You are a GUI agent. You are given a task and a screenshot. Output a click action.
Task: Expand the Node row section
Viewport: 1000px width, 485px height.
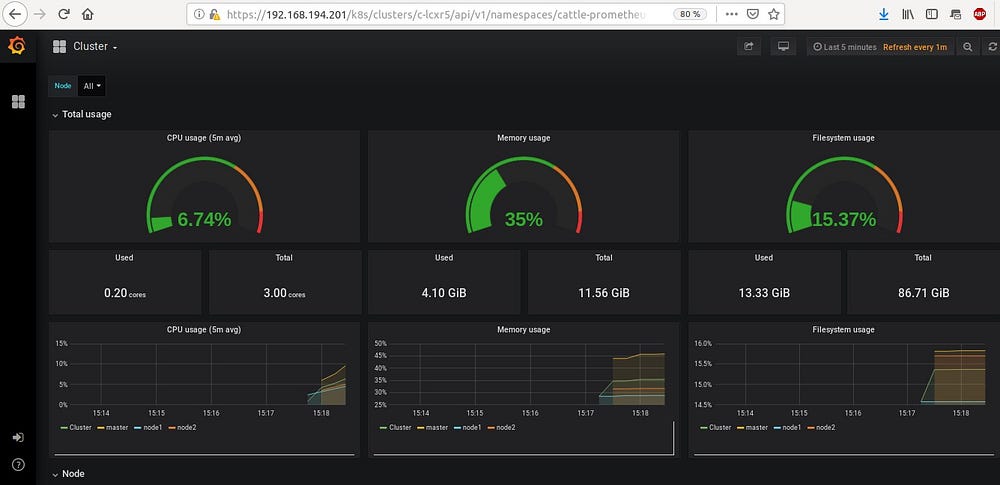(68, 474)
